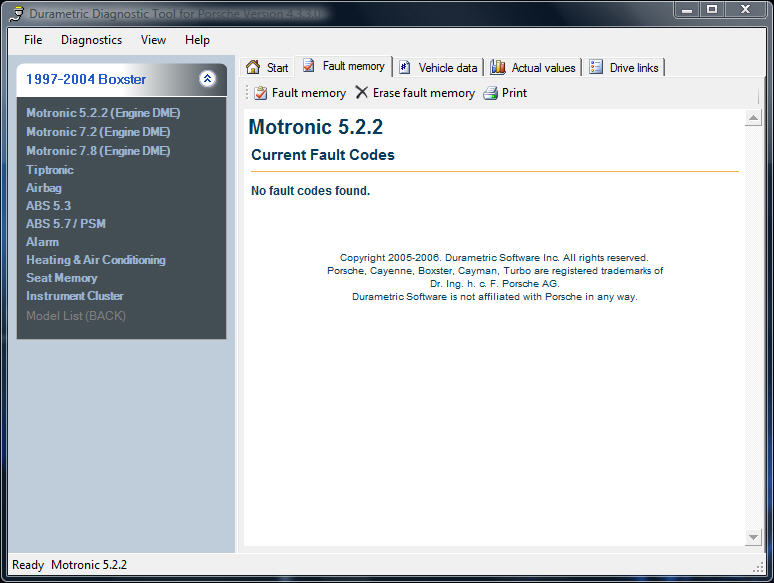This screenshot has height=583, width=774.
Task: Close the Durametric window
Action: 745,9
